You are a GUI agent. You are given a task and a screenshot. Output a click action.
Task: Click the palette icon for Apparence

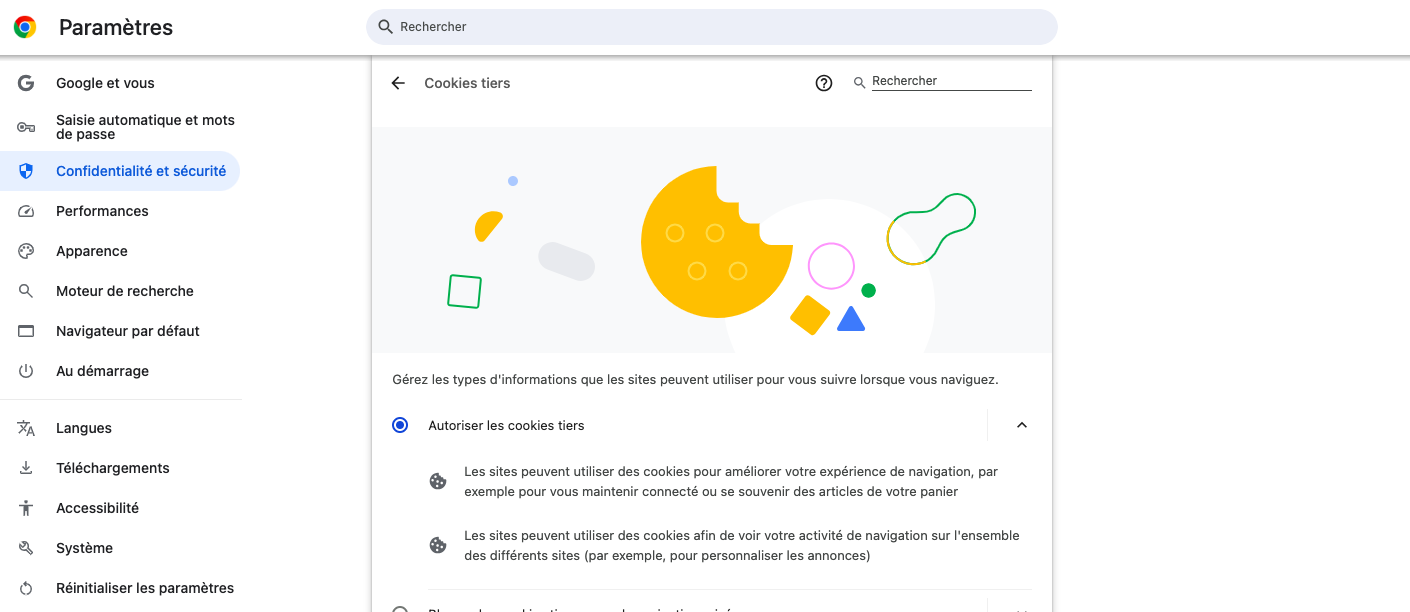point(26,251)
